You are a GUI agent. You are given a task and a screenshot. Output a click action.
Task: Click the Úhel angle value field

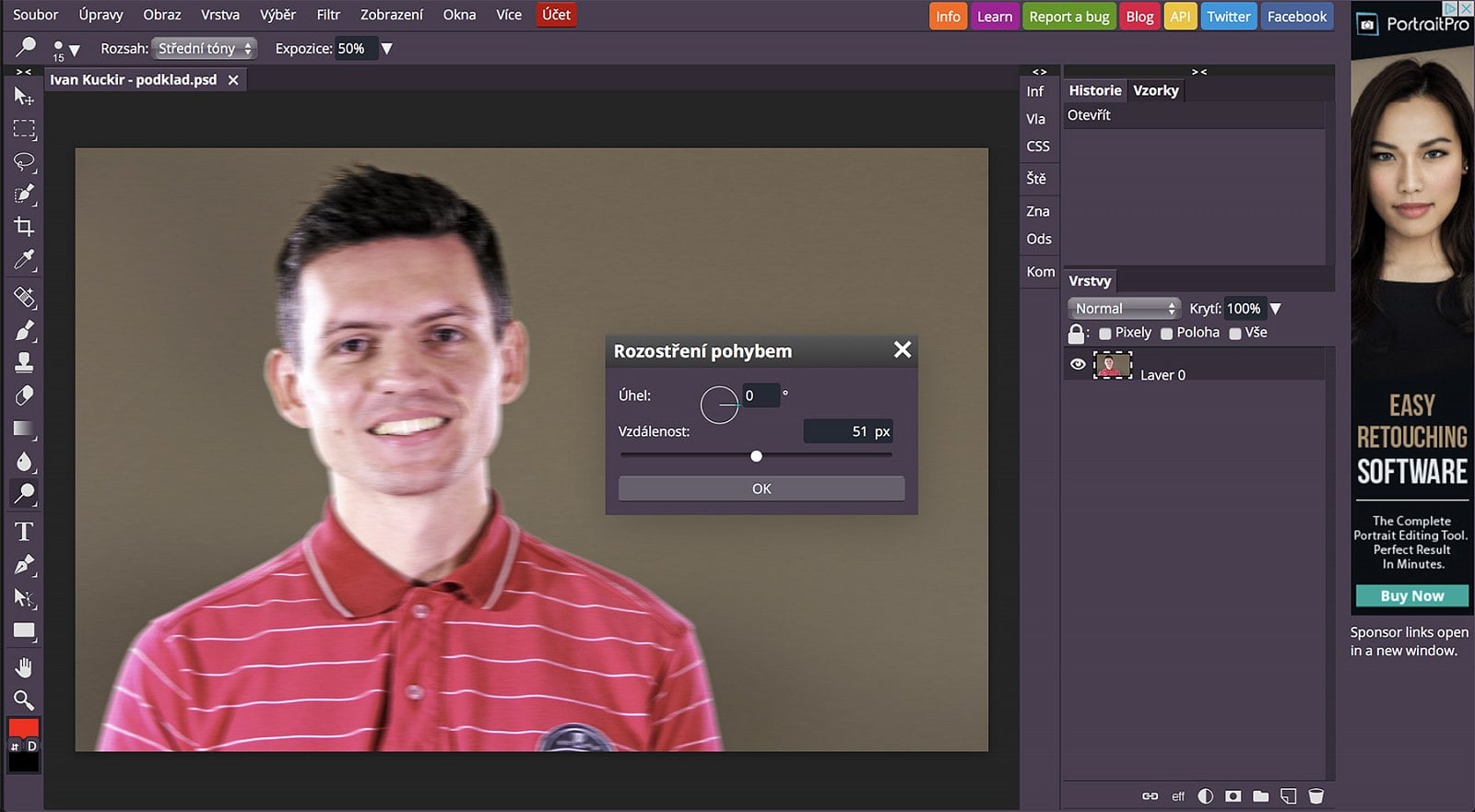tap(761, 395)
